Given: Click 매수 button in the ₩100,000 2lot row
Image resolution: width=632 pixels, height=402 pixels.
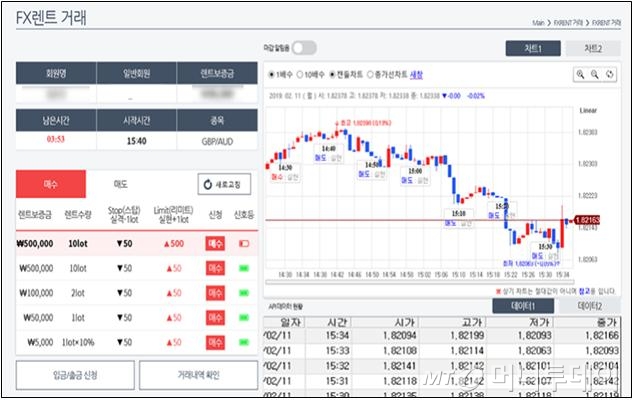Looking at the screenshot, I should [x=215, y=293].
